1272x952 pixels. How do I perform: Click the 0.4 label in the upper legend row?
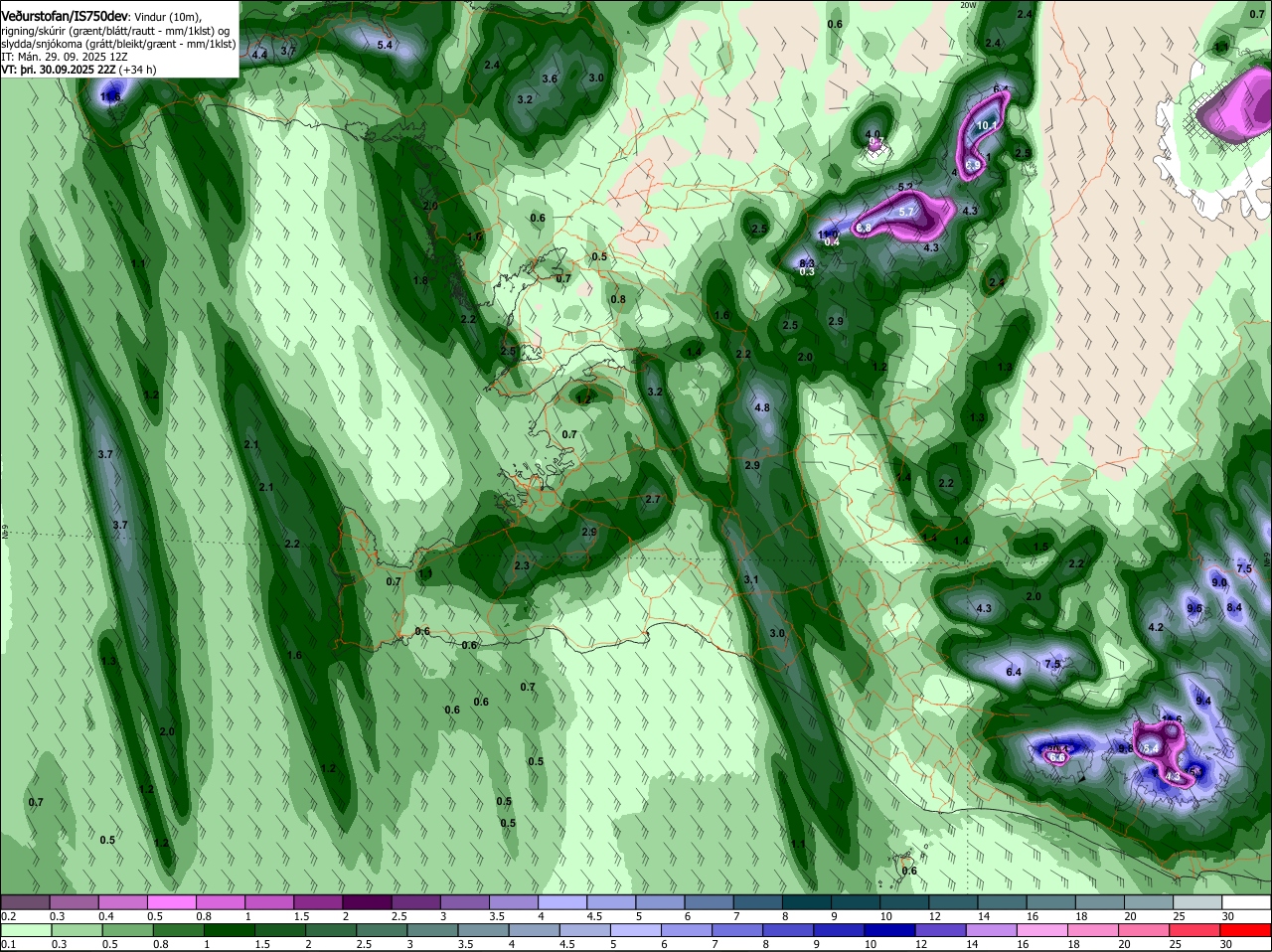coord(105,916)
